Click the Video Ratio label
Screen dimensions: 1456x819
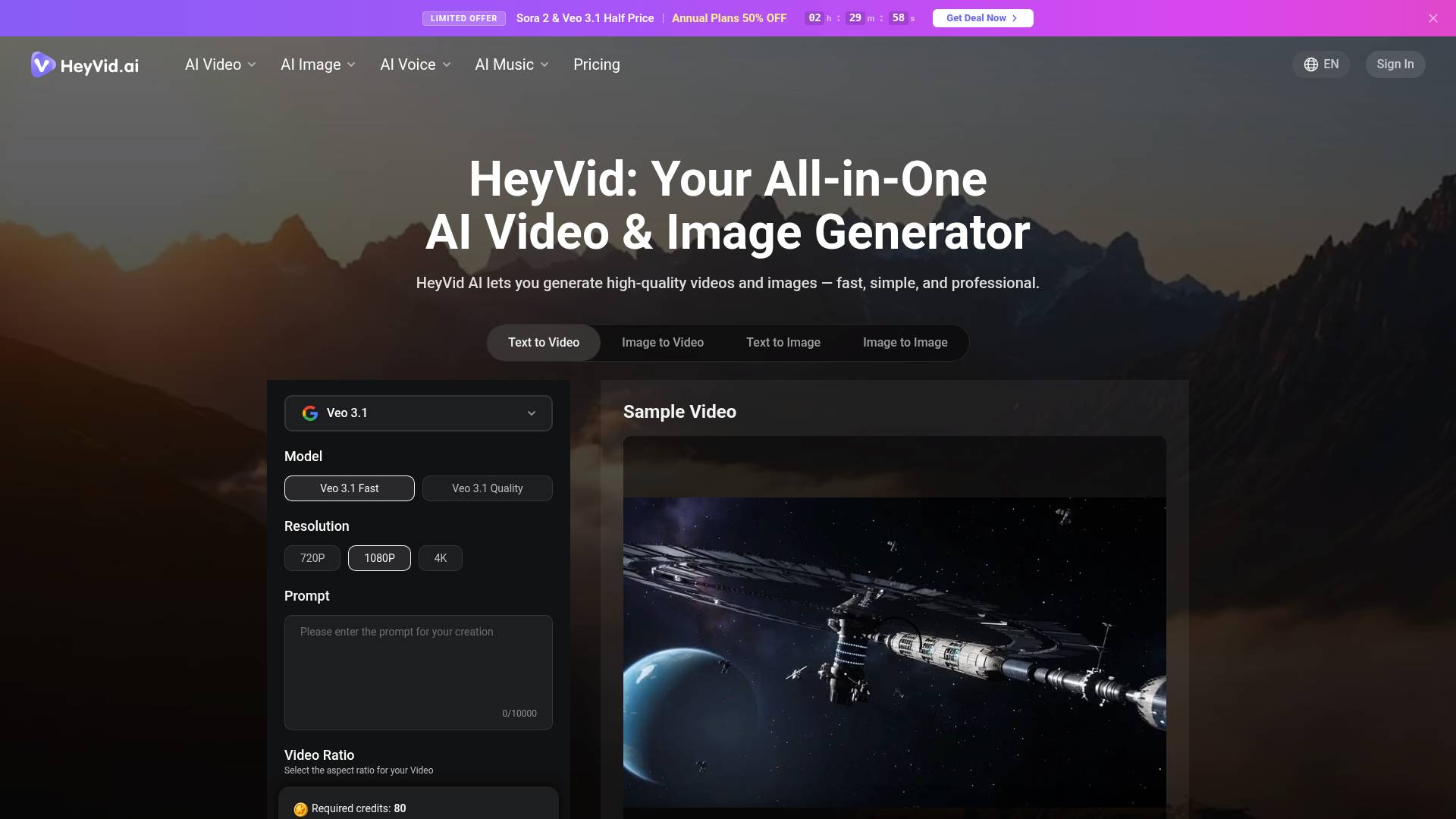[319, 755]
